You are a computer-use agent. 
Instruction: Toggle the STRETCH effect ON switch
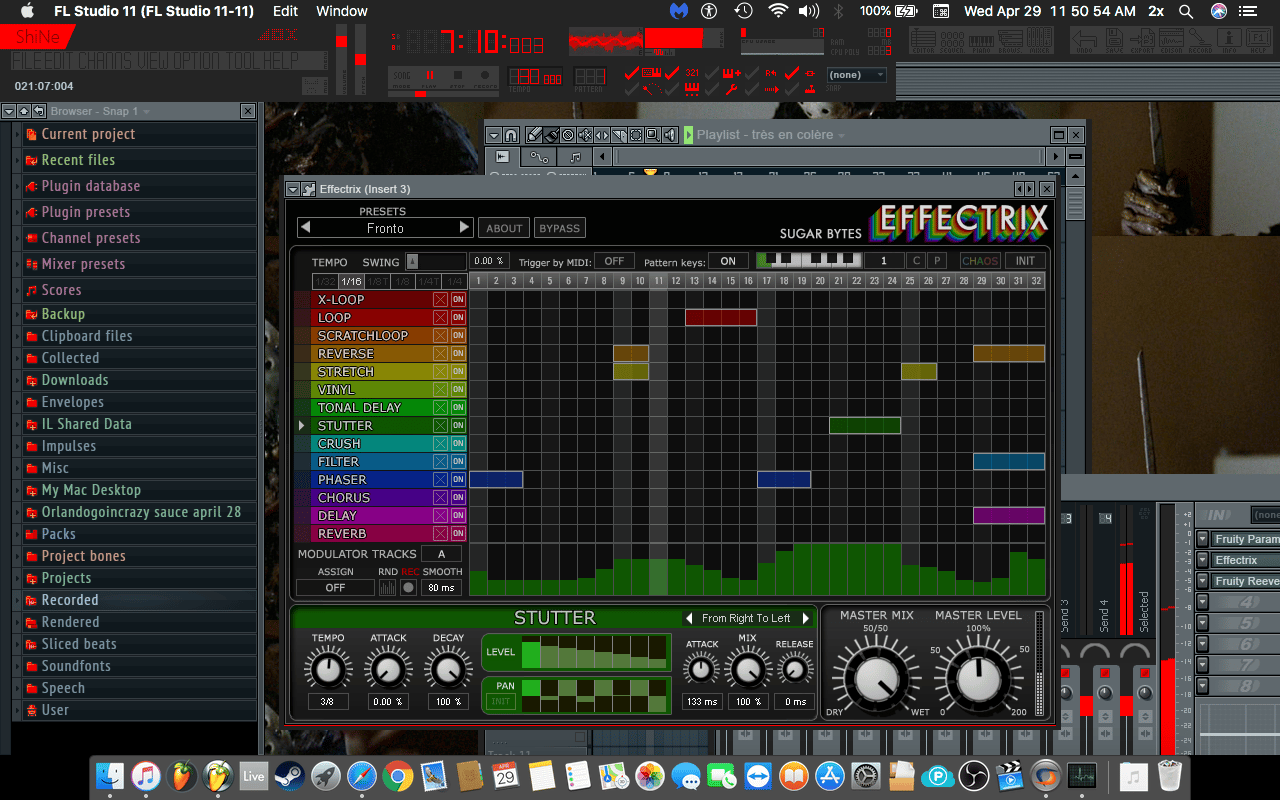tap(458, 372)
